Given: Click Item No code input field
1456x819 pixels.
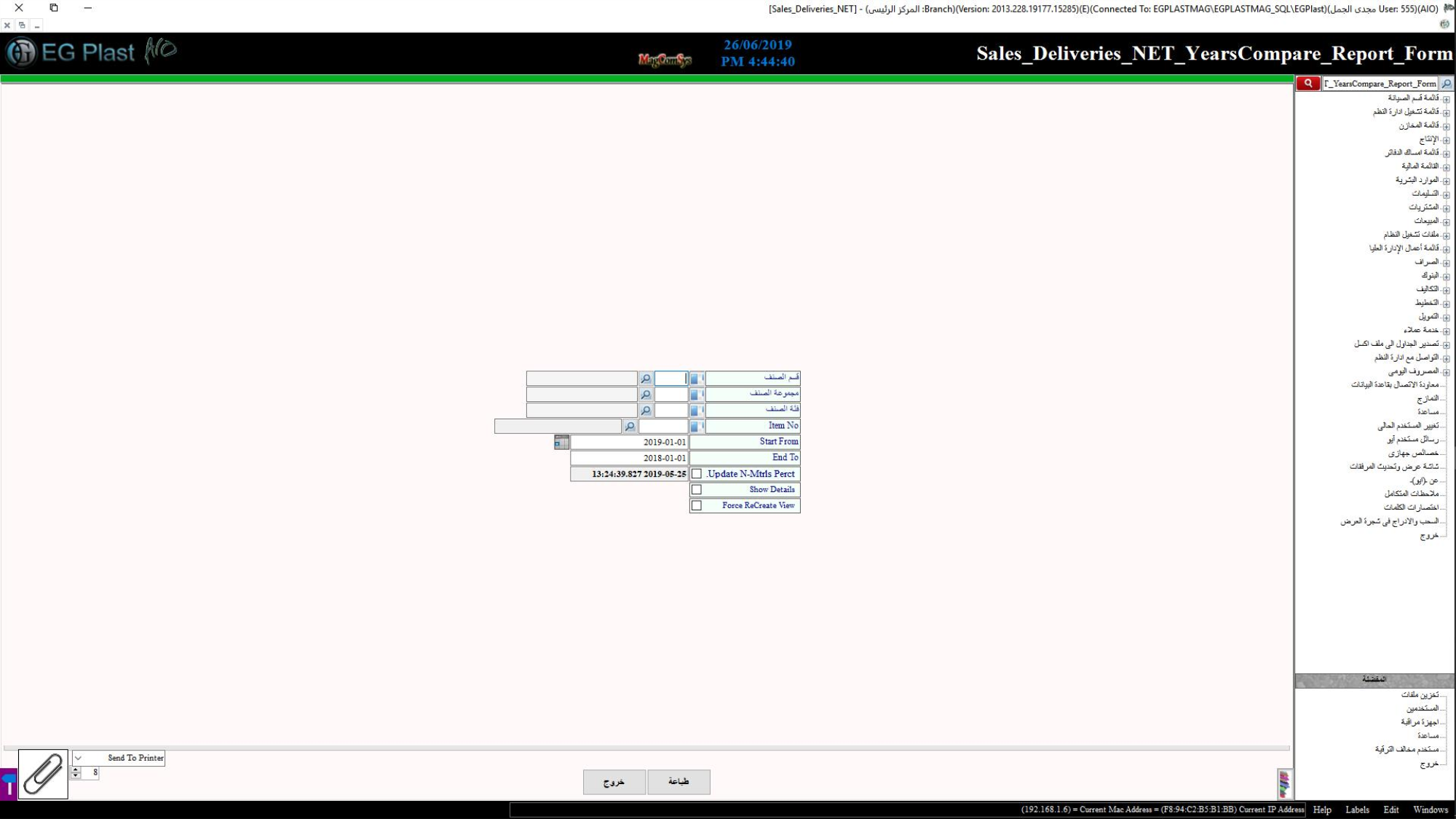Looking at the screenshot, I should click(663, 427).
